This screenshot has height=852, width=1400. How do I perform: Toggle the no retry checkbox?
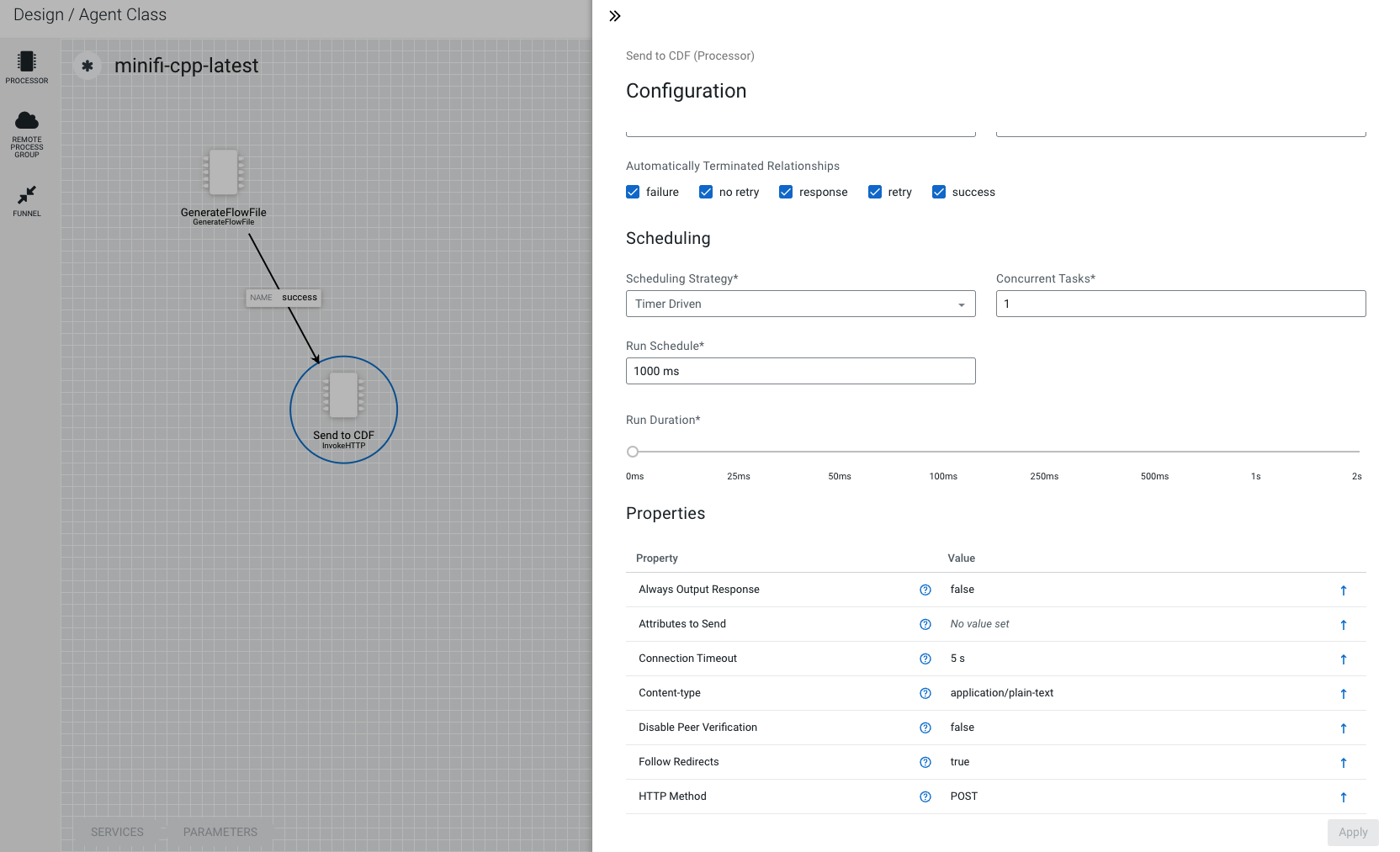706,193
